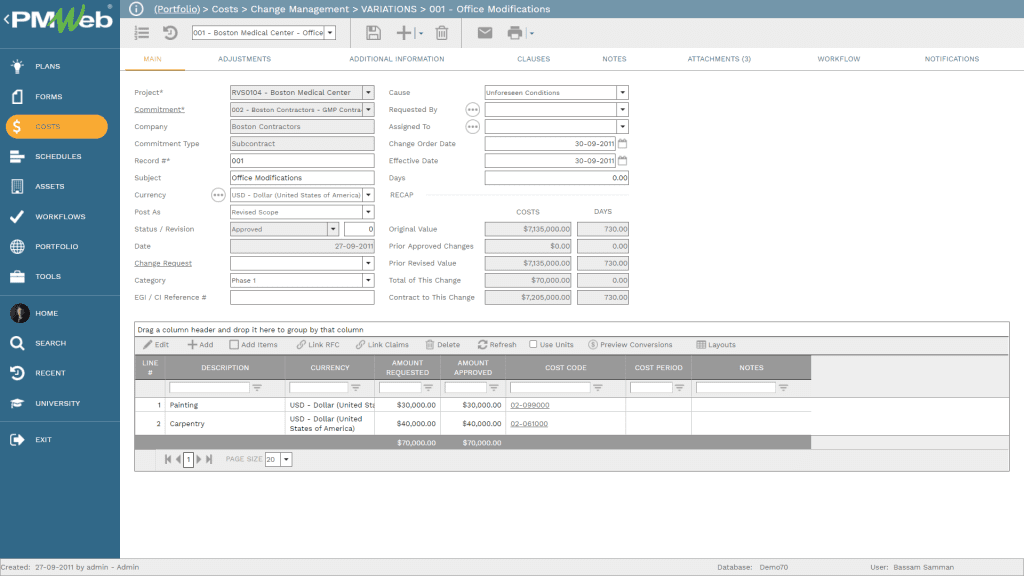Open the Status dropdown showing Approved

point(333,229)
